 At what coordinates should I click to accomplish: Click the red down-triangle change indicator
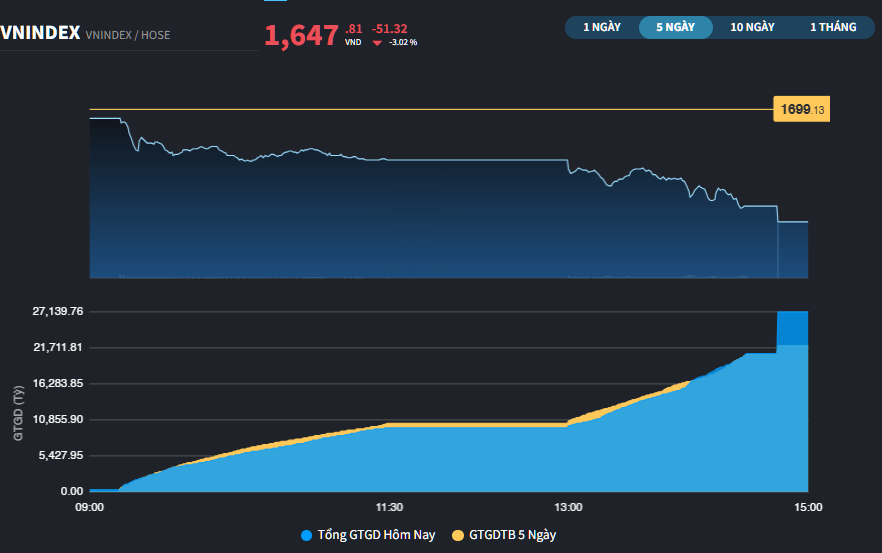click(x=377, y=43)
